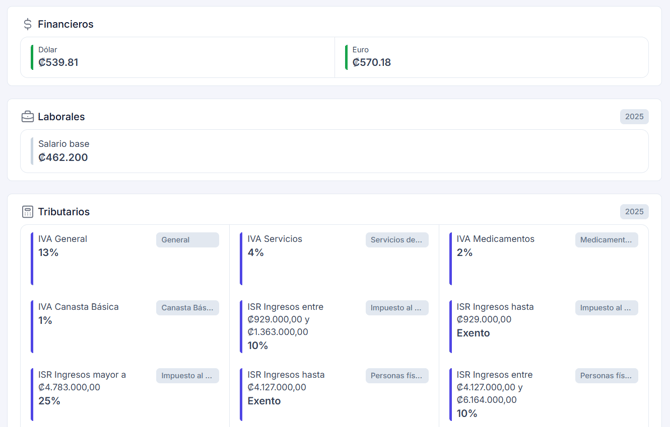Viewport: 670px width, 427px height.
Task: Open the Dólar exchange rate card
Action: (180, 57)
